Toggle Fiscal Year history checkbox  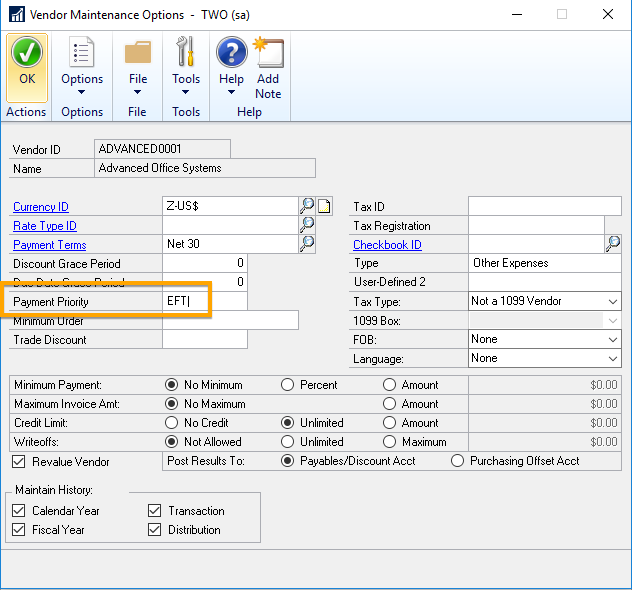tap(19, 530)
